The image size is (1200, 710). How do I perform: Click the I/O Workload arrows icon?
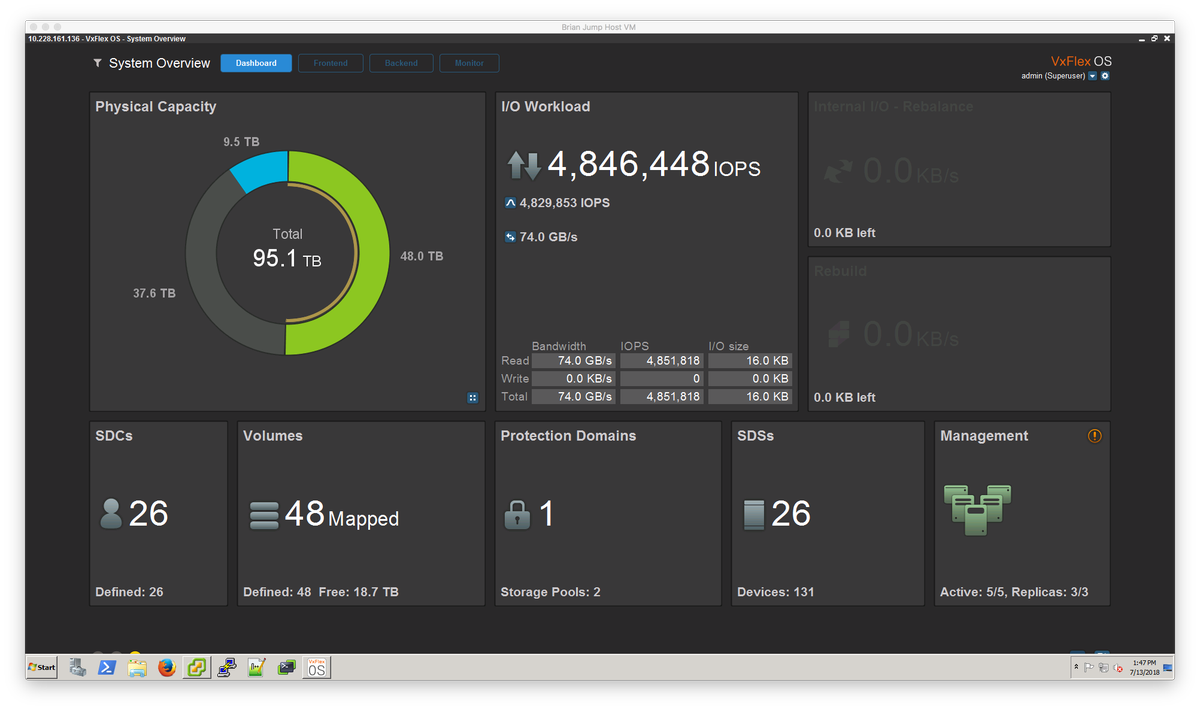(x=523, y=163)
